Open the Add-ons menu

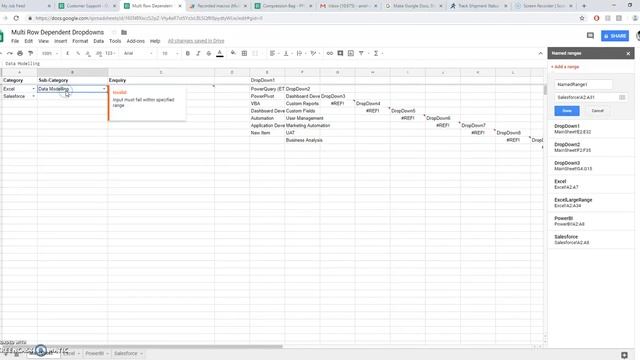[x=136, y=41]
